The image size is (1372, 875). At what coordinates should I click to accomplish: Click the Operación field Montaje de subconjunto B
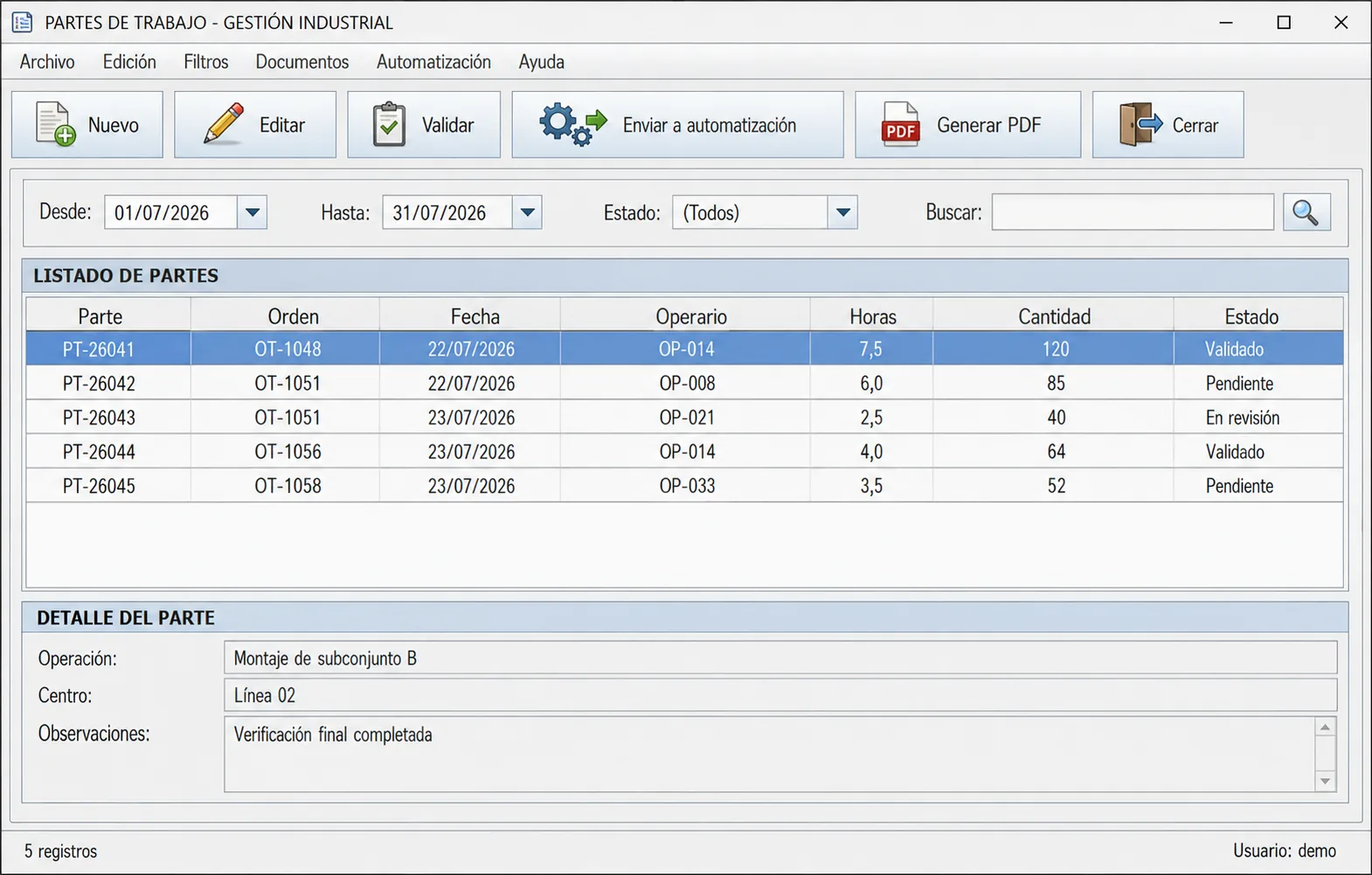click(780, 657)
